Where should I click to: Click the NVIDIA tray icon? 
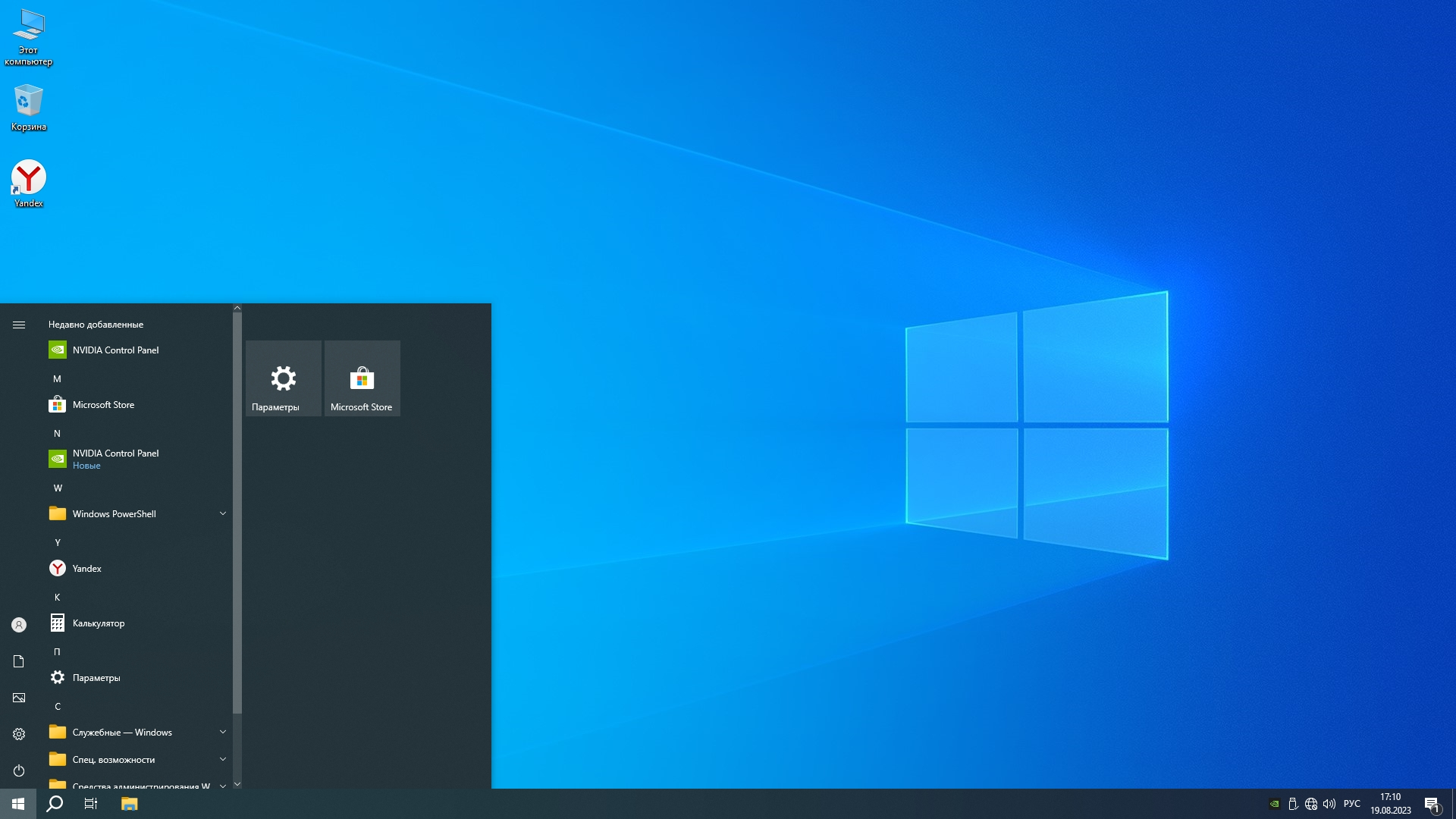[1275, 804]
